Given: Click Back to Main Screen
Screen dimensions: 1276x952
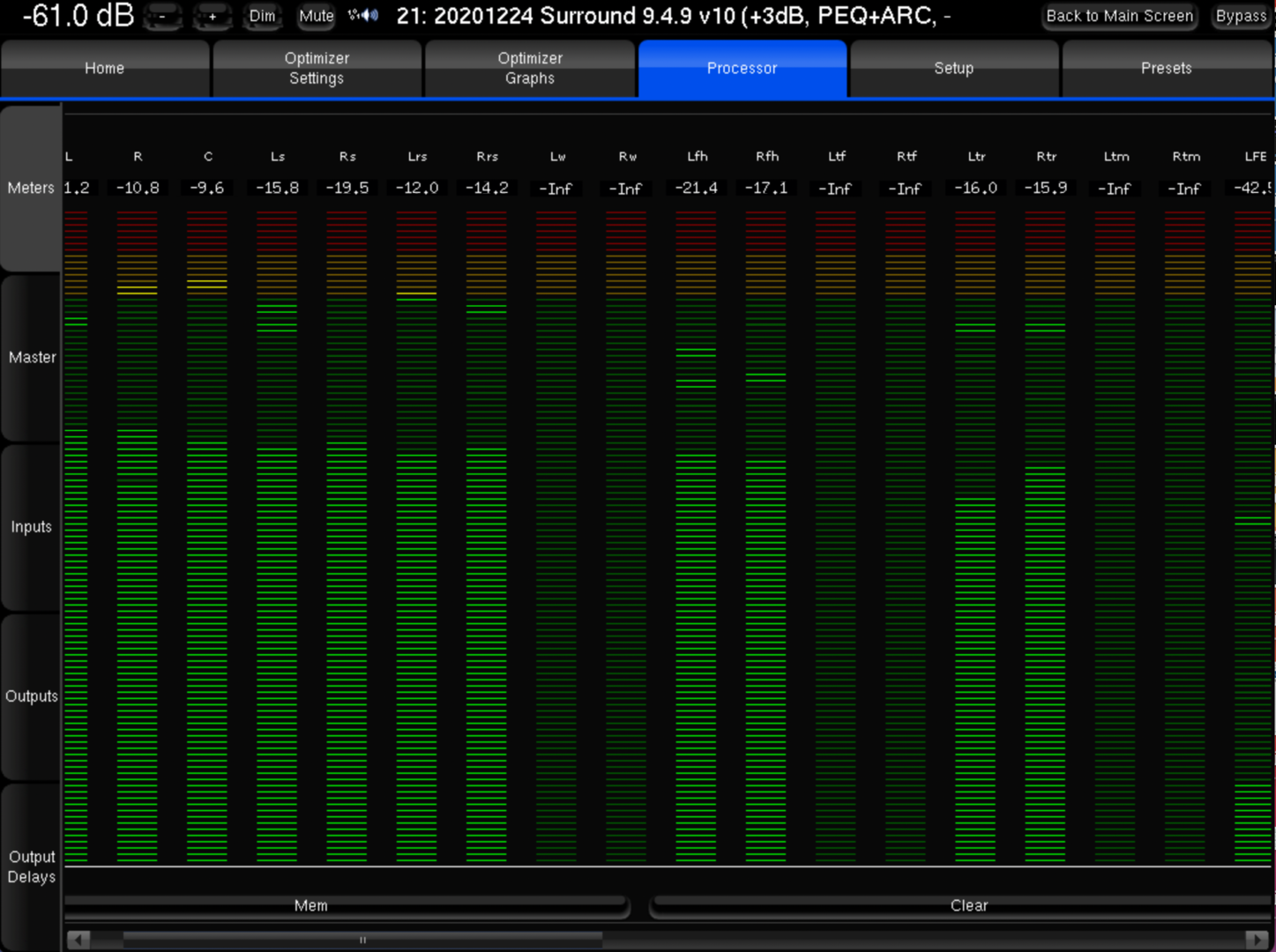Looking at the screenshot, I should [1120, 17].
